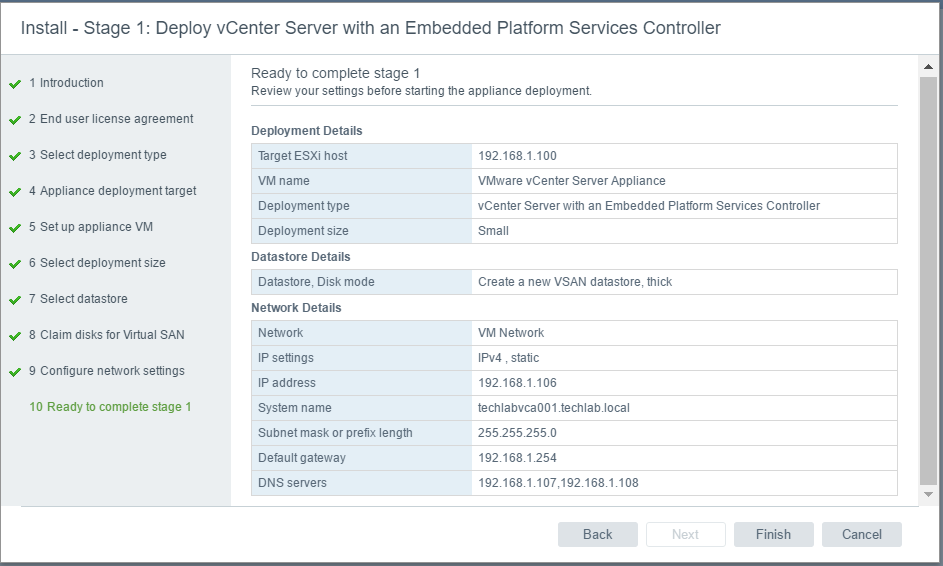
Task: Click the IP settings value 'IPv4 , static'
Action: [508, 358]
